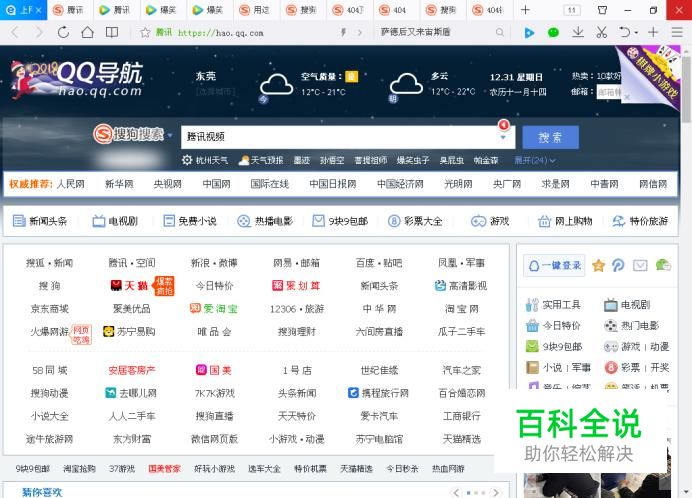Click the undo closed tab icon

point(624,32)
